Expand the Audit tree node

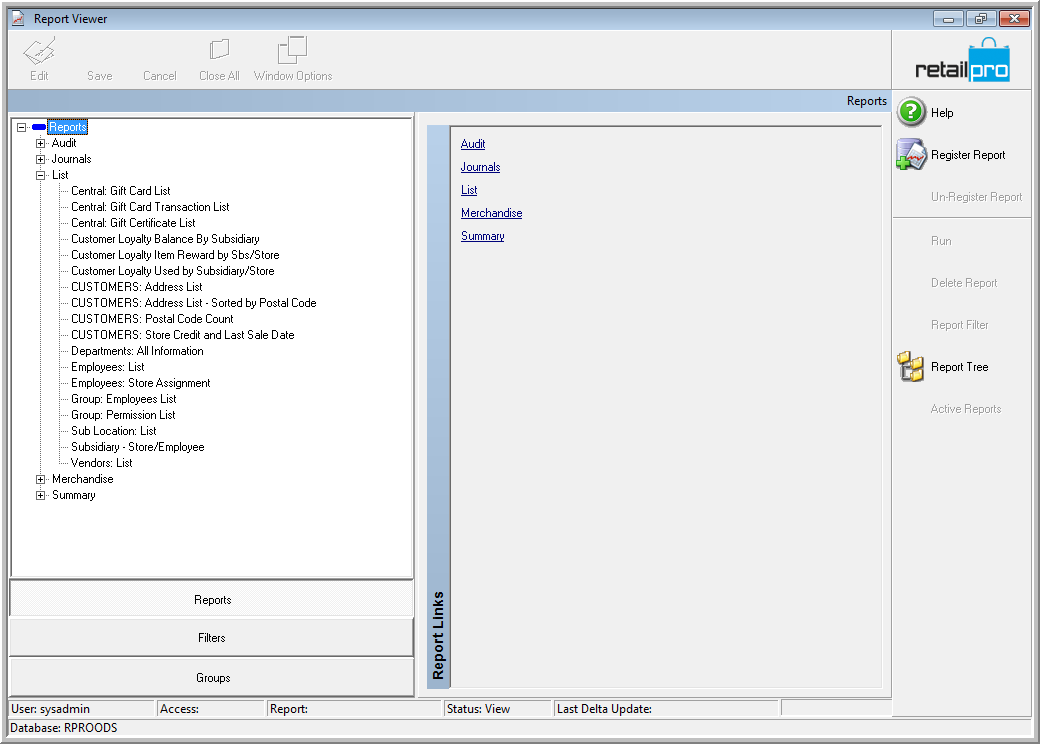[40, 143]
